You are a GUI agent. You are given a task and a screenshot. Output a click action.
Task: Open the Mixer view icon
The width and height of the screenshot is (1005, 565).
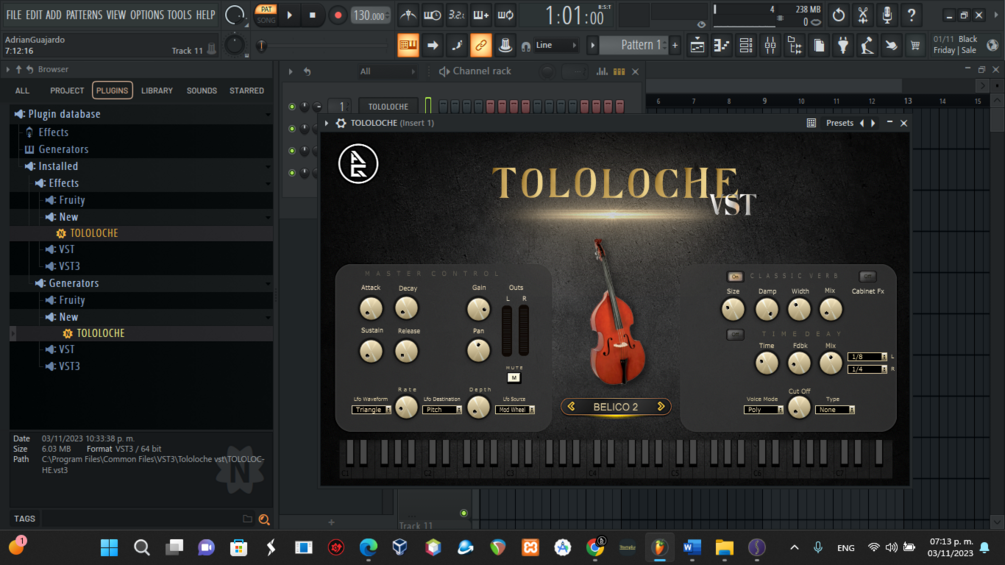pyautogui.click(x=770, y=45)
